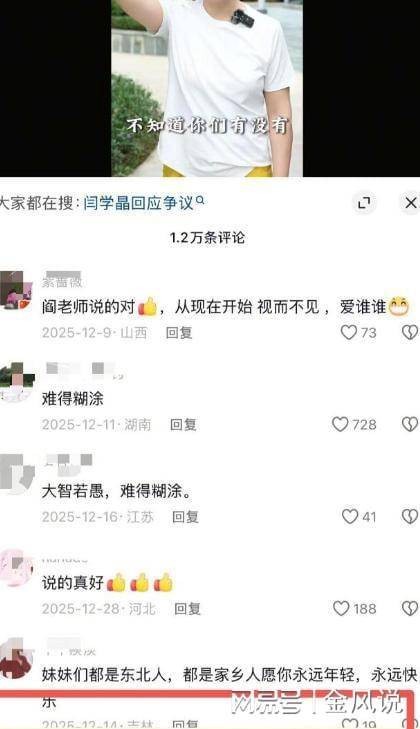Dislike the Hunan 难得糊涂 comment
Viewport: 420px width, 729px height.
[x=410, y=424]
